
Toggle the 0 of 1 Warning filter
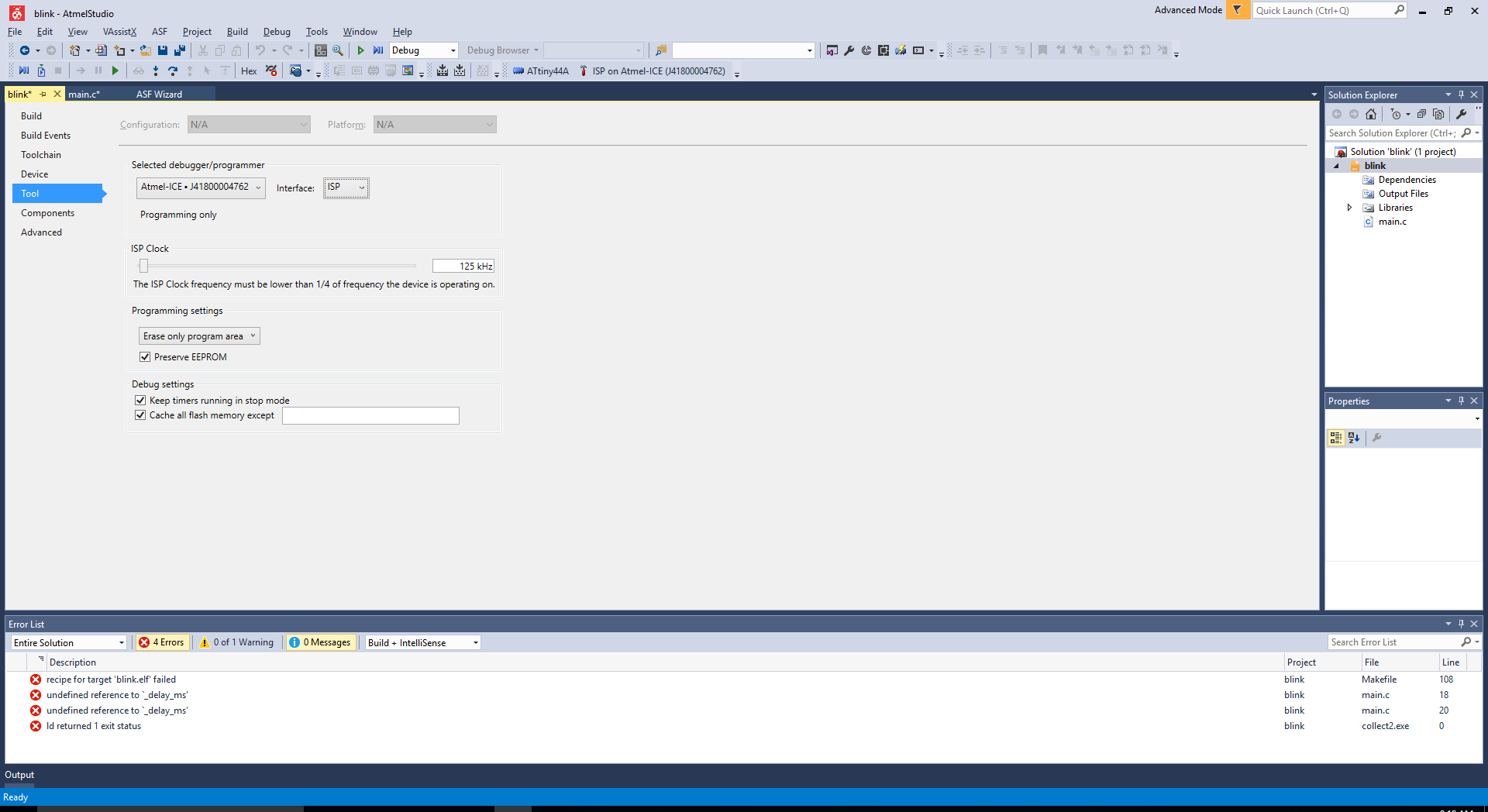click(236, 642)
